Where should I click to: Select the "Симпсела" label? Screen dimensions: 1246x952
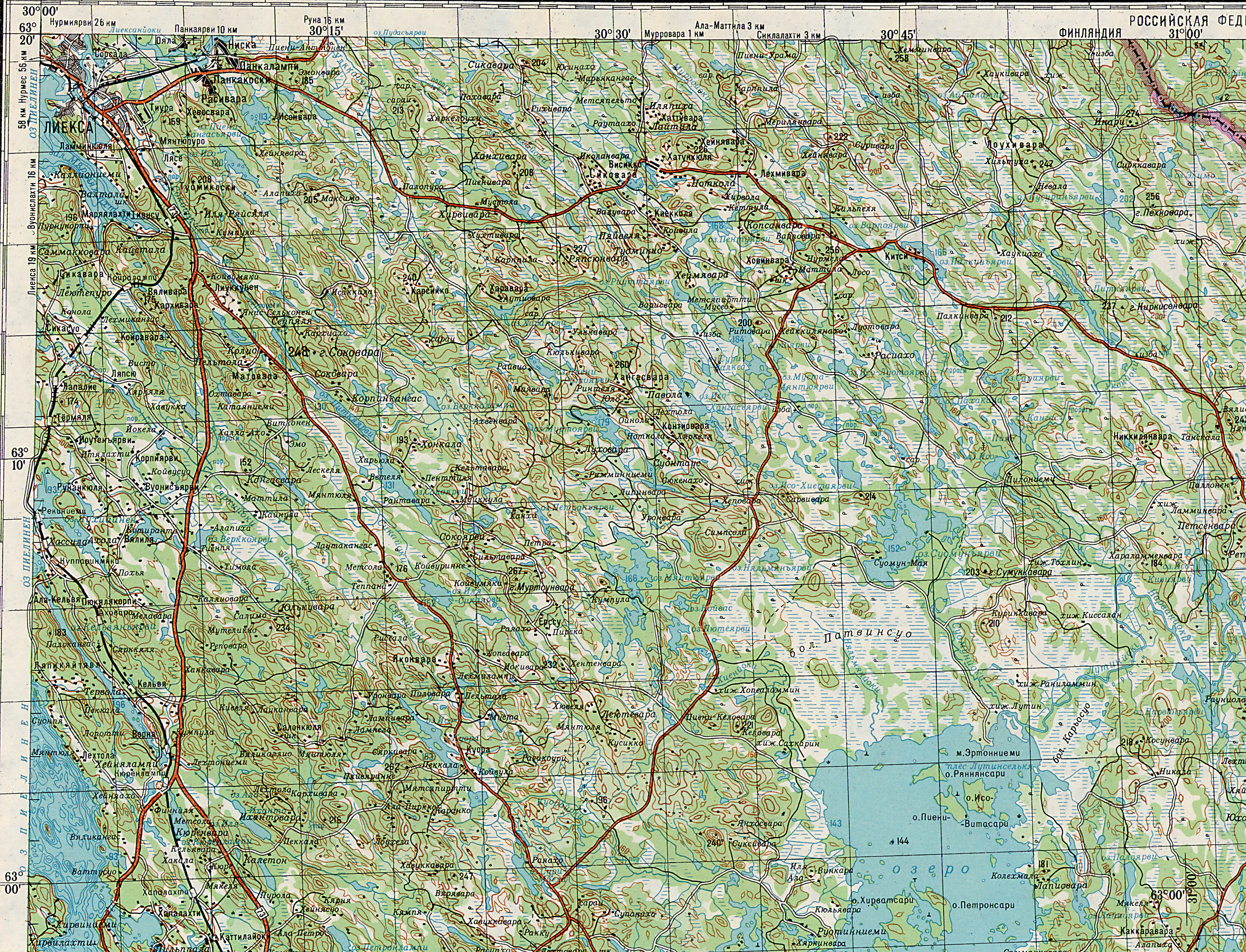[726, 533]
